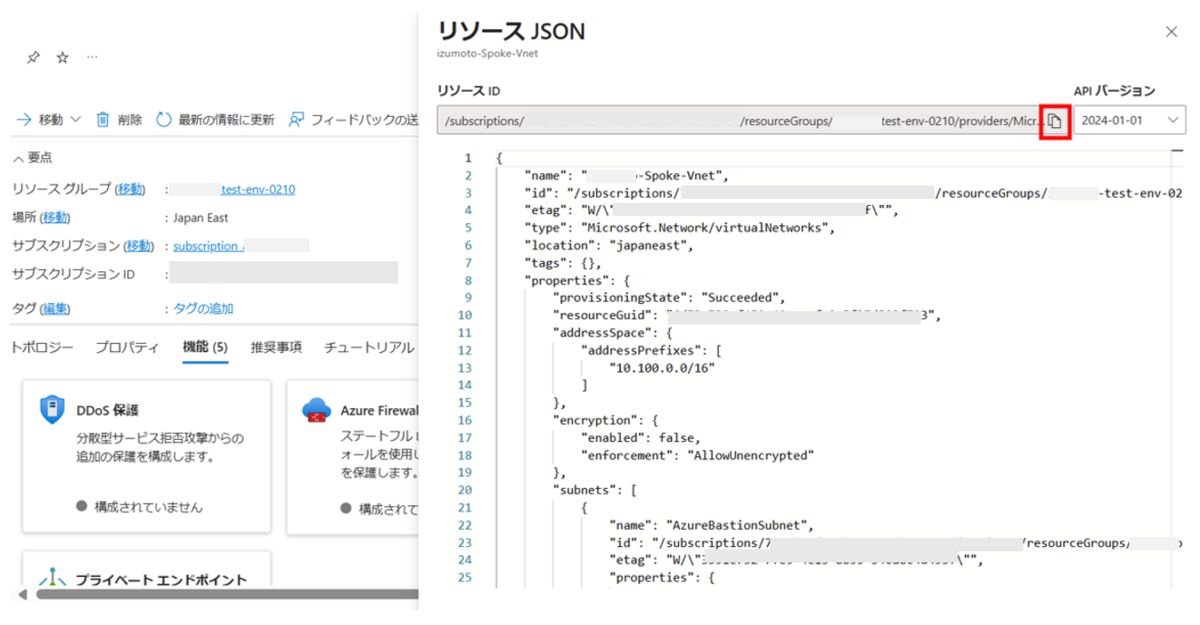
Task: Click the 移動 arrow icon in toolbar
Action: click(x=23, y=120)
